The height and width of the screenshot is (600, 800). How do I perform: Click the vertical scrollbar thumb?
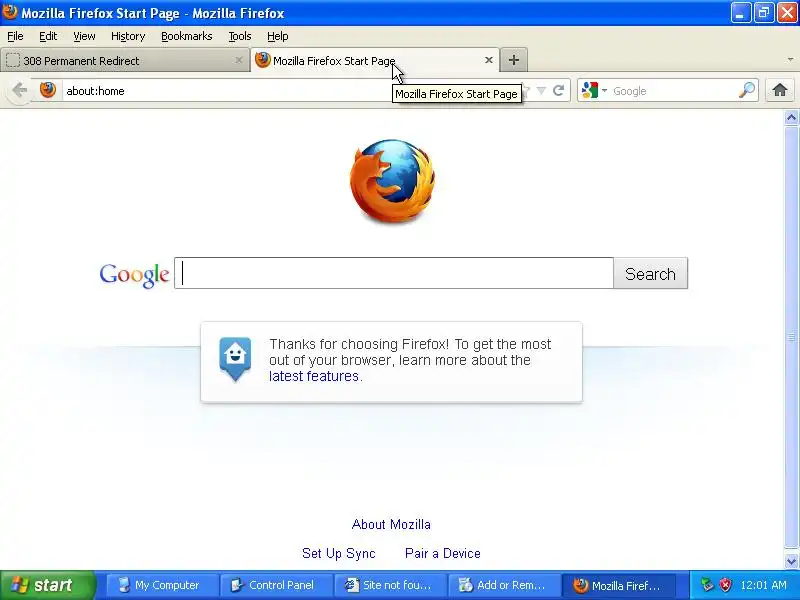click(791, 337)
